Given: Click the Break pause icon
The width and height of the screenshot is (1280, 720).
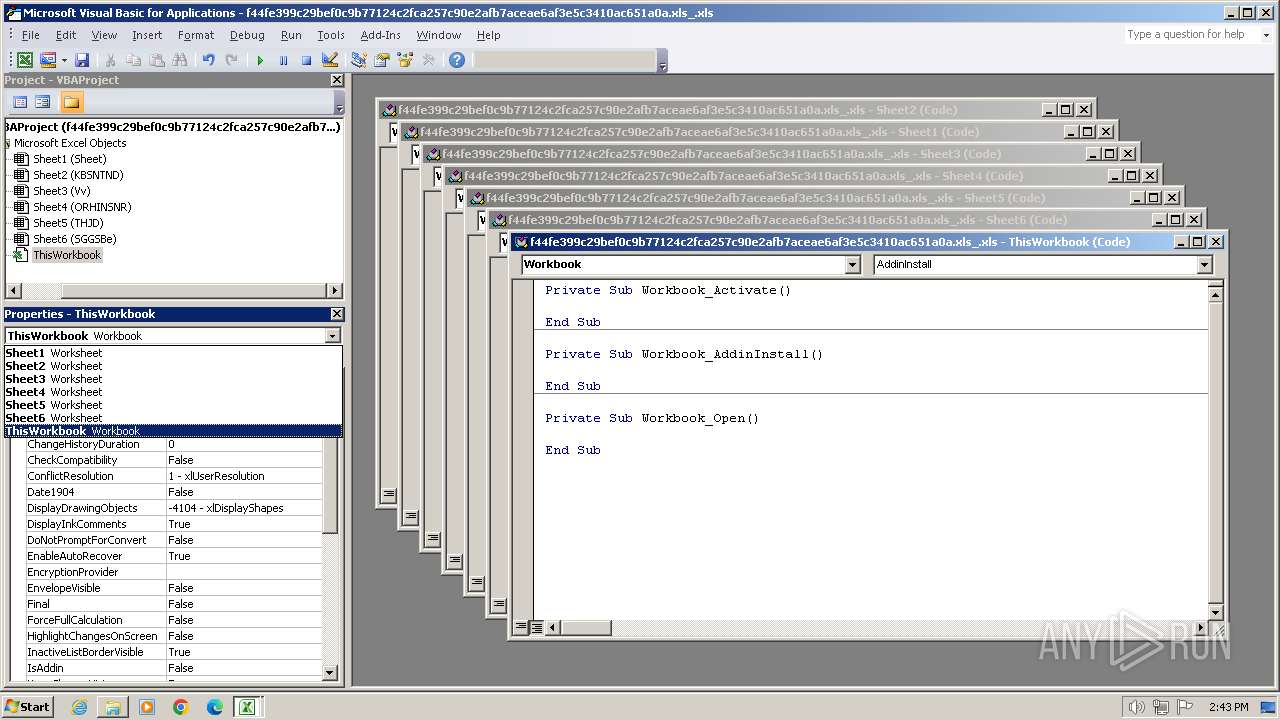Looking at the screenshot, I should [x=283, y=60].
